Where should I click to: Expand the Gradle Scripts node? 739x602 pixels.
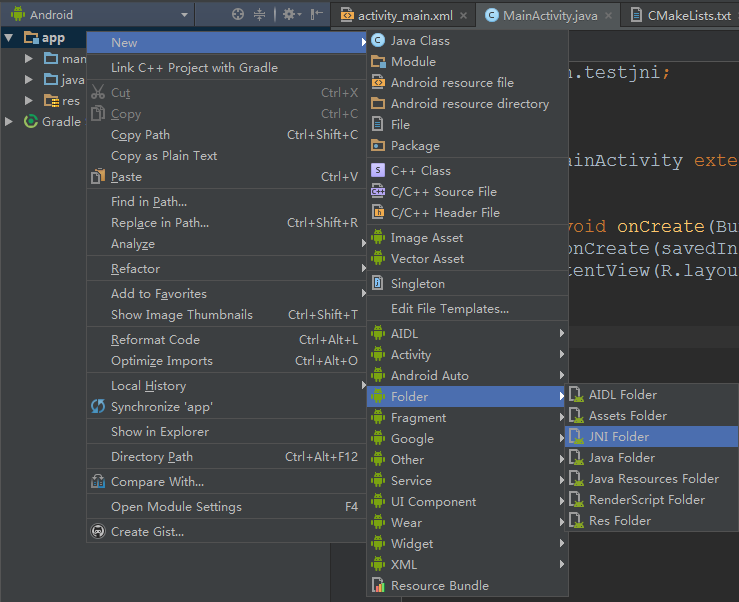pos(9,122)
